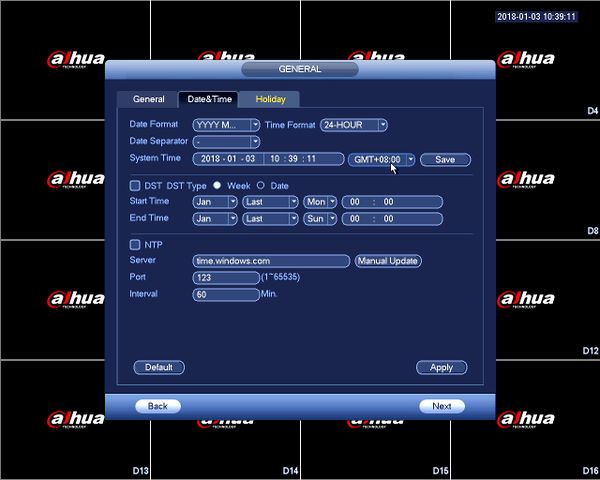Screen dimensions: 600x480
Task: Click the Port number input field
Action: [226, 278]
